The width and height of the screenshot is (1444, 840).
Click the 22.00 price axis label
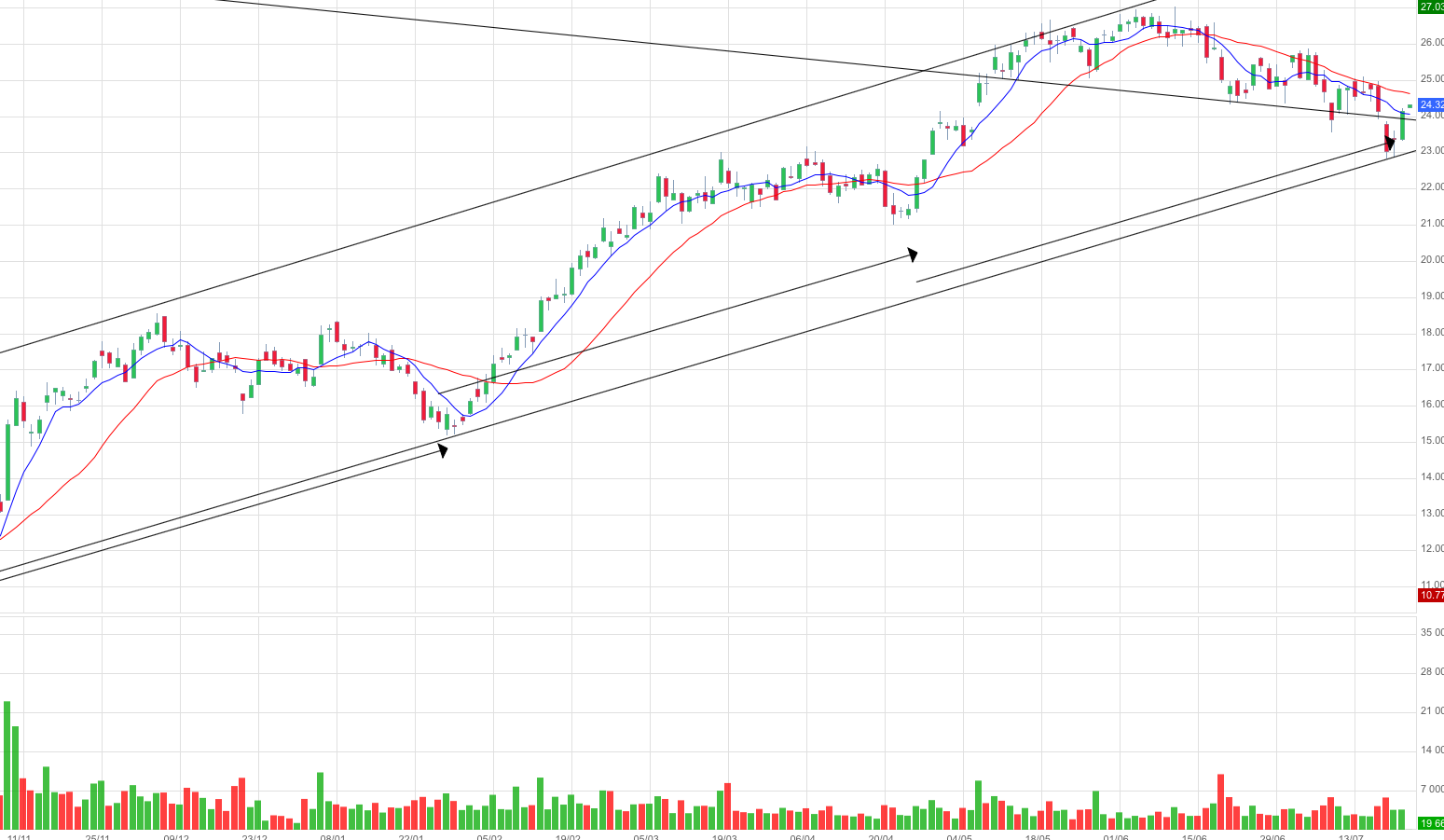pos(1432,187)
